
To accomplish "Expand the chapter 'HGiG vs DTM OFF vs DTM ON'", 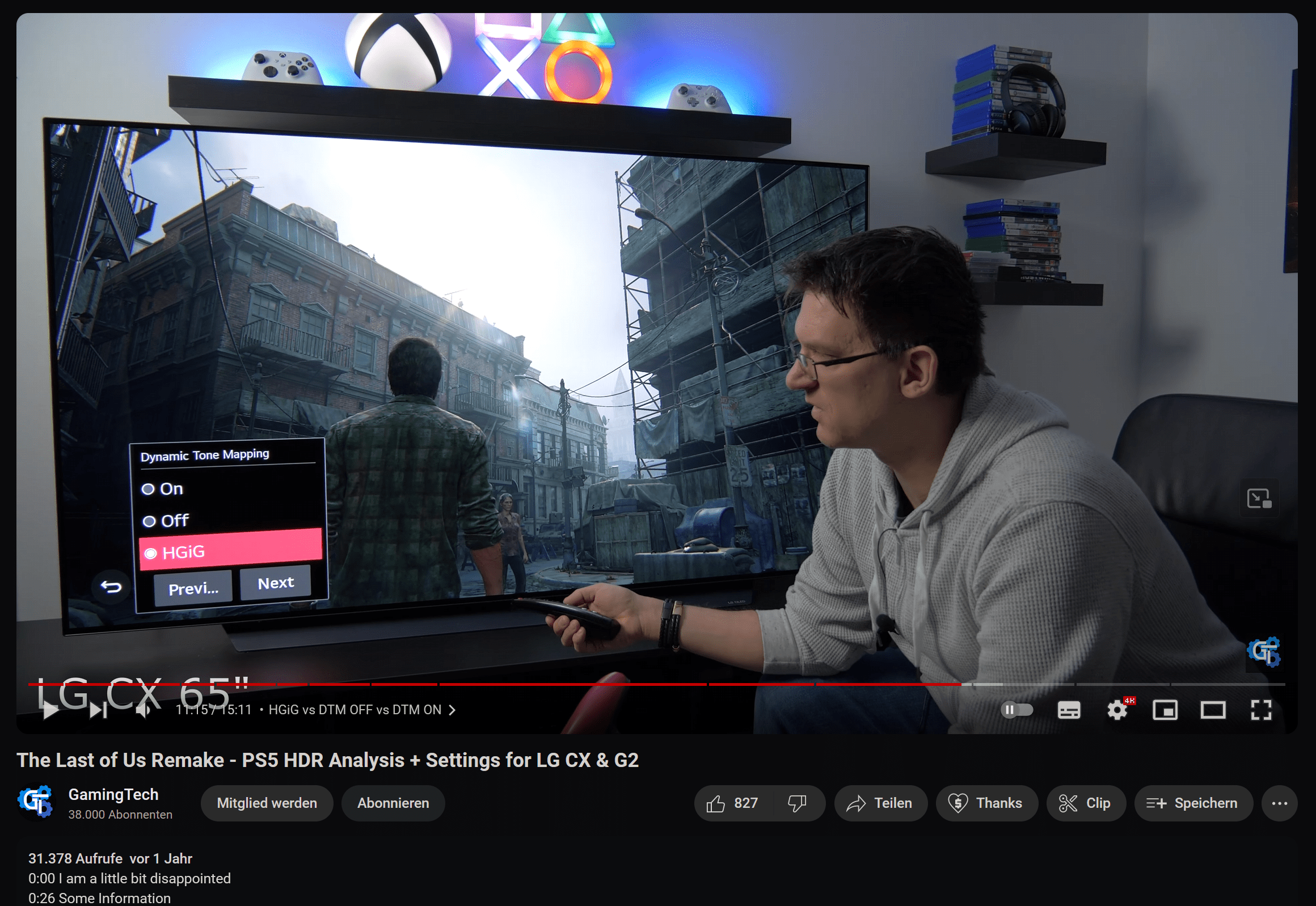I will click(x=361, y=710).
